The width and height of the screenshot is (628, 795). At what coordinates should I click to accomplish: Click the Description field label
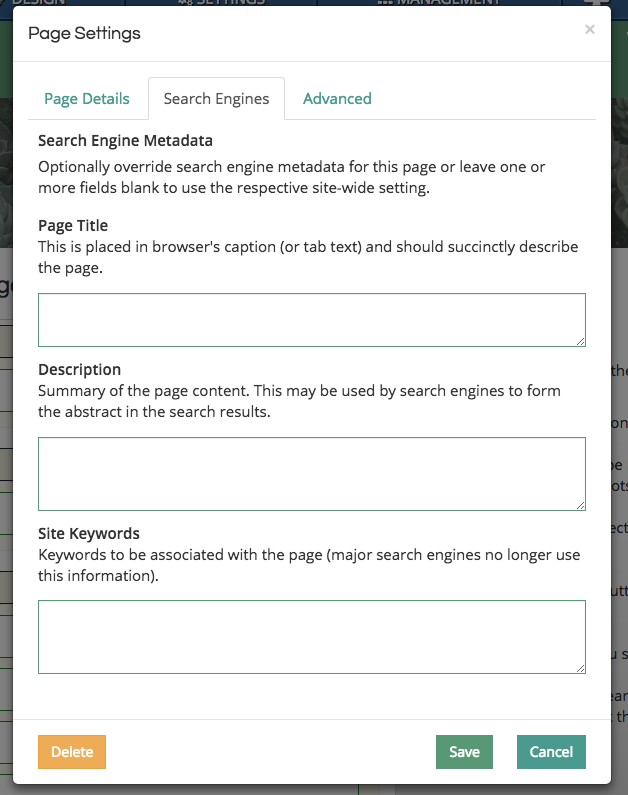pyautogui.click(x=79, y=370)
